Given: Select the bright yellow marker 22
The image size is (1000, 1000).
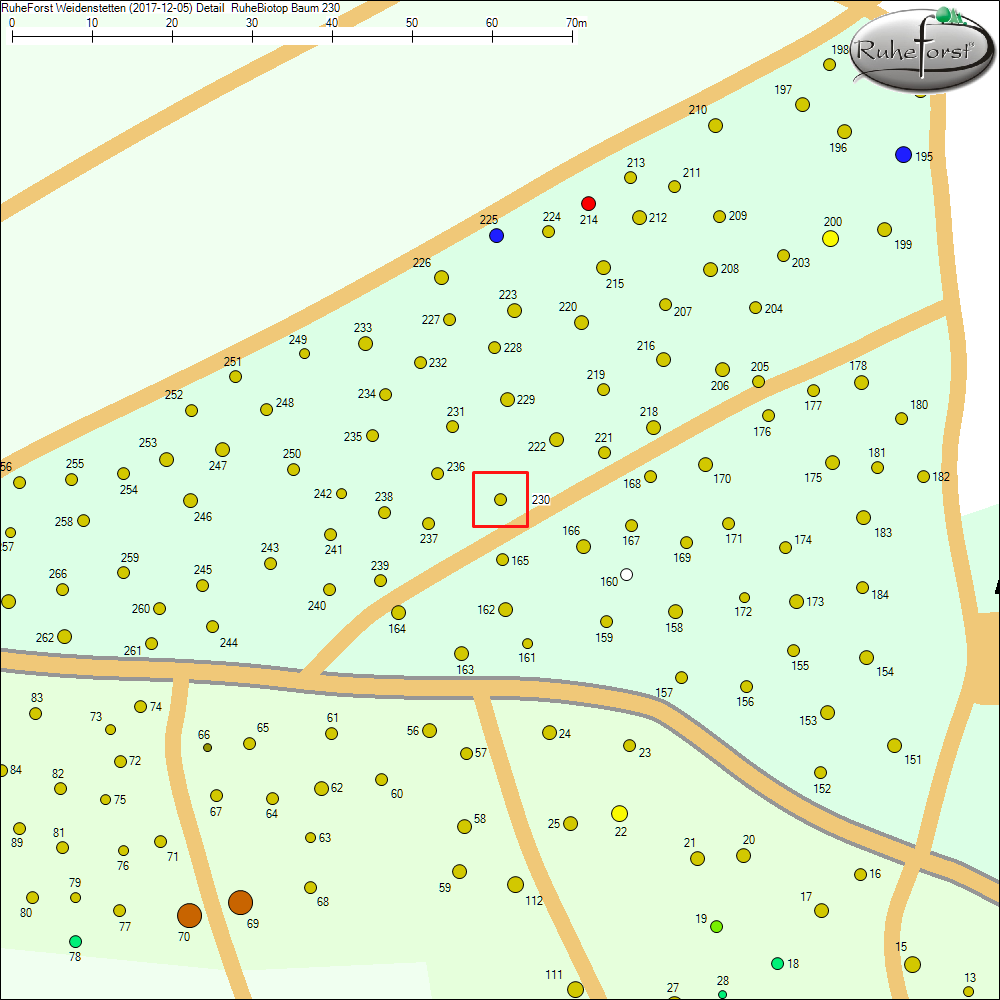Looking at the screenshot, I should tap(619, 813).
